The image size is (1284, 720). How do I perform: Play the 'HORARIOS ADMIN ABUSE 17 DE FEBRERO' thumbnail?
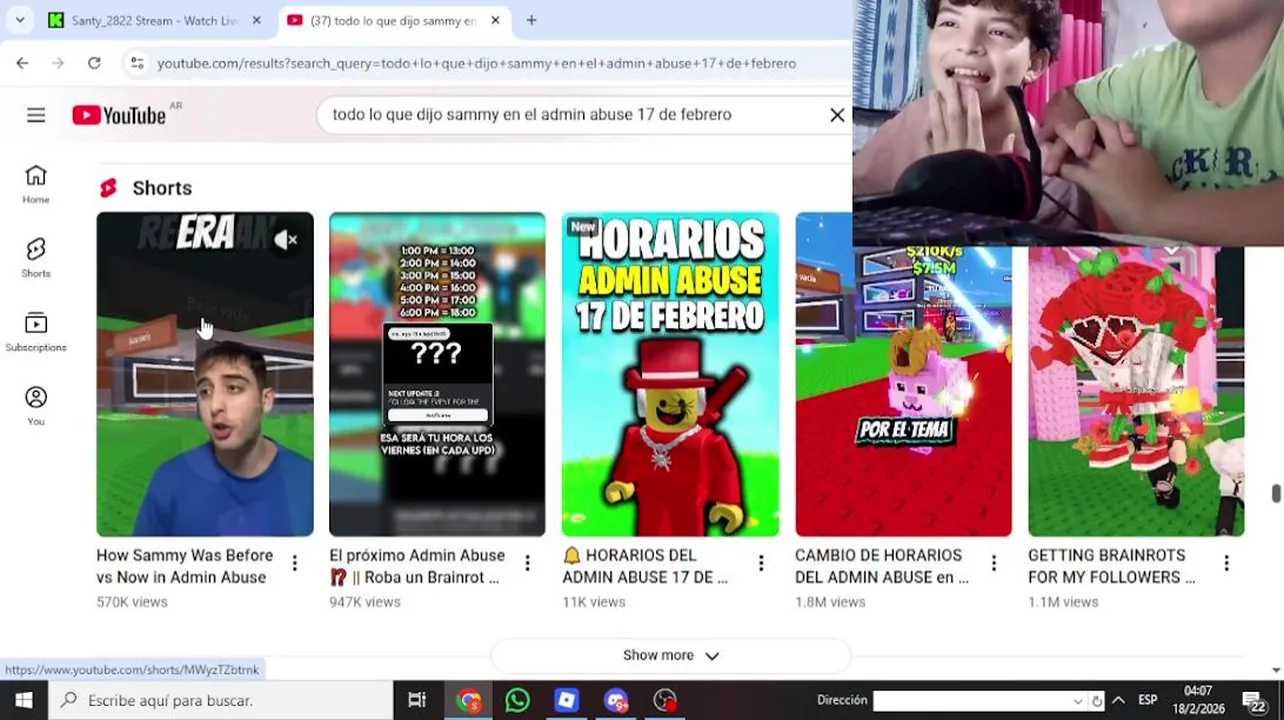coord(670,374)
